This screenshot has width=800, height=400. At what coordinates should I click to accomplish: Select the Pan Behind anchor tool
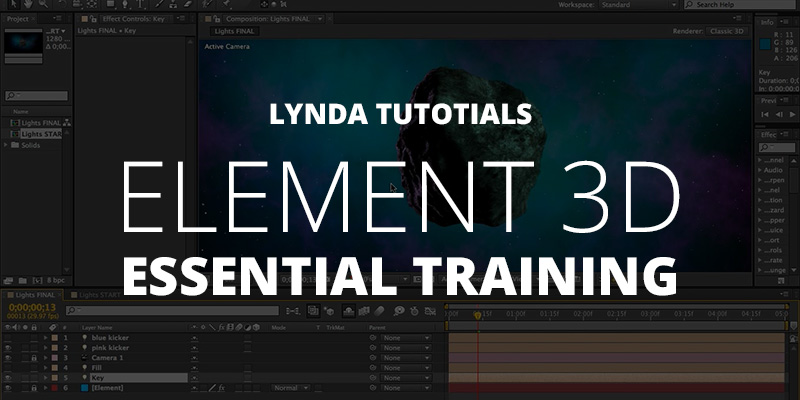pos(91,4)
